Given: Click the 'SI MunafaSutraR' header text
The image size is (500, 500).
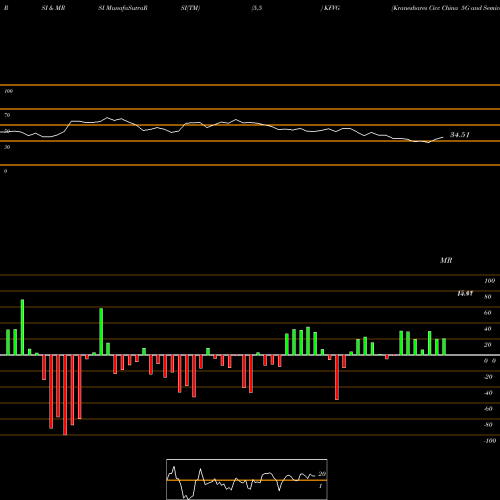Looking at the screenshot, I should [x=123, y=8].
